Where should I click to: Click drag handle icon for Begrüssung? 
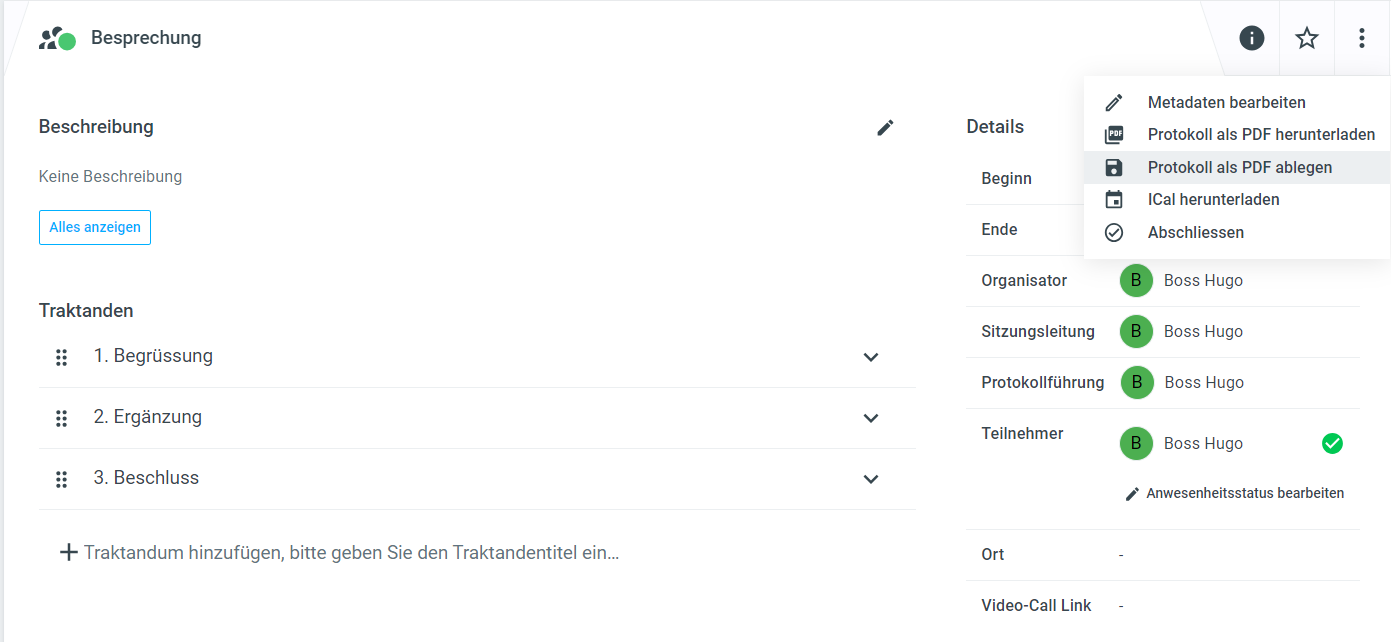(61, 357)
